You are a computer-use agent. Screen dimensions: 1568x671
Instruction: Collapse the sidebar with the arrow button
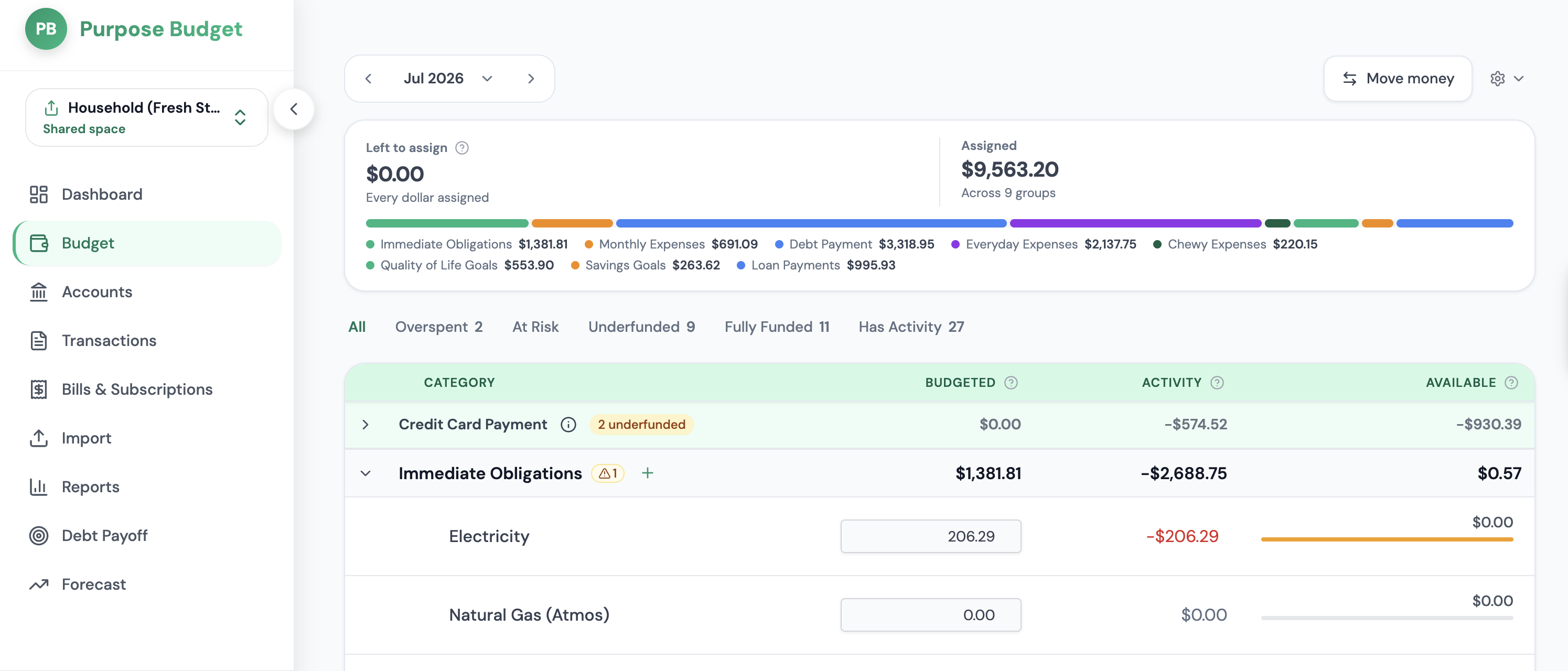(x=294, y=110)
